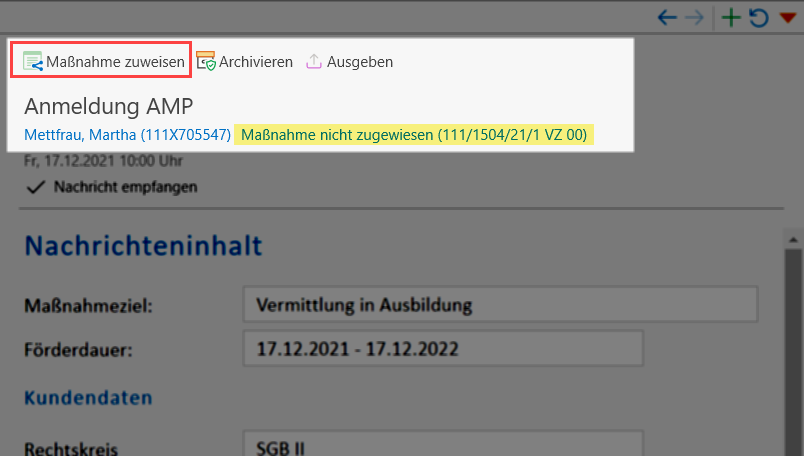
Task: Click the scrollbar up arrow
Action: click(x=793, y=240)
